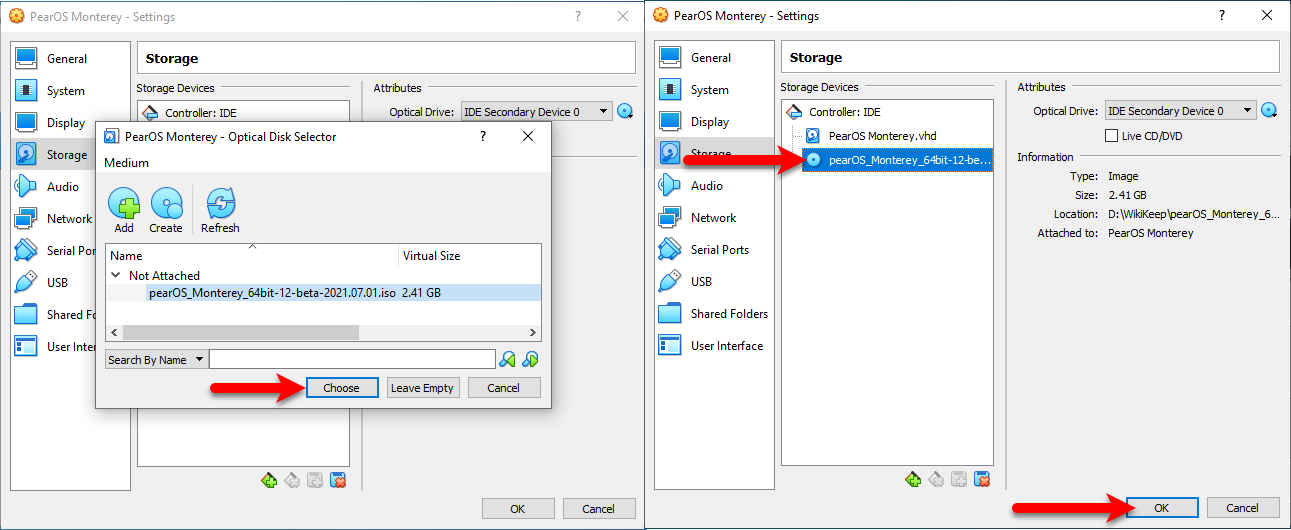Select Controller: IDE in the right window
The image size is (1291, 530).
tap(844, 112)
